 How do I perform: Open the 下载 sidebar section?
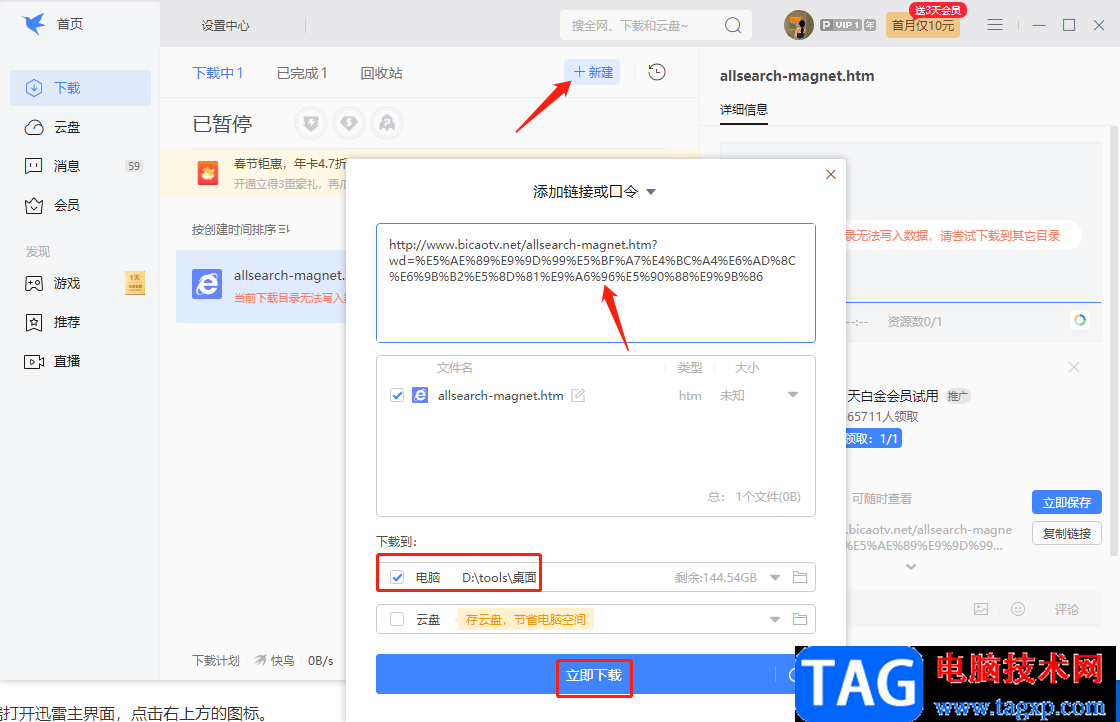(80, 88)
